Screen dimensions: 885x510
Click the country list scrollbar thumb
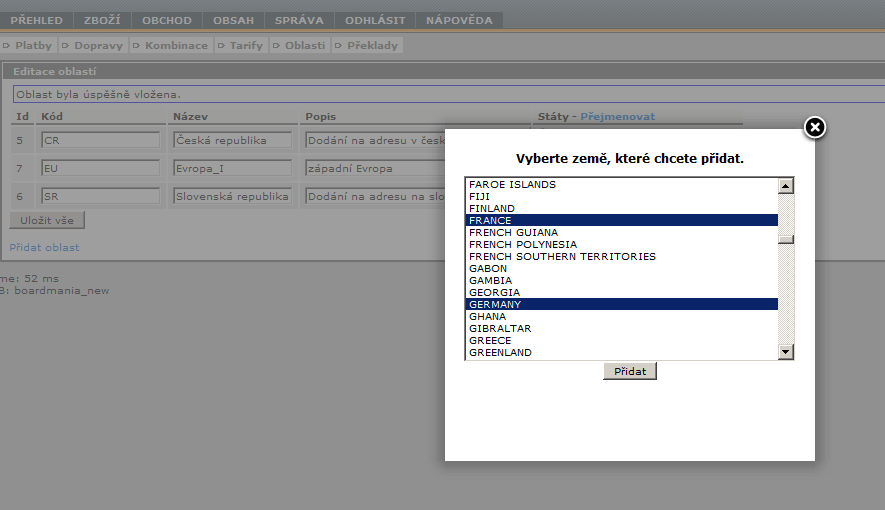(x=786, y=239)
